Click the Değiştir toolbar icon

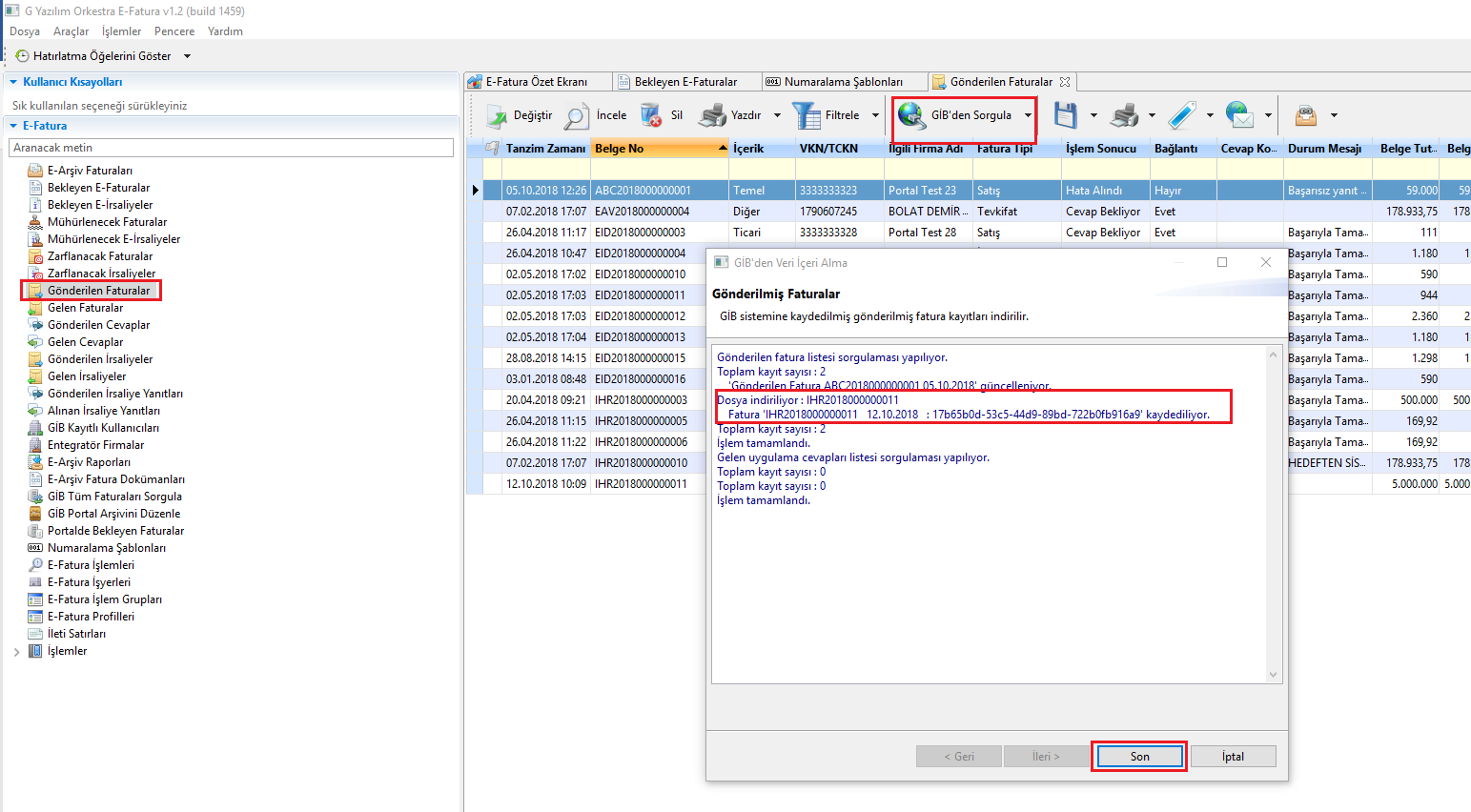coord(497,116)
